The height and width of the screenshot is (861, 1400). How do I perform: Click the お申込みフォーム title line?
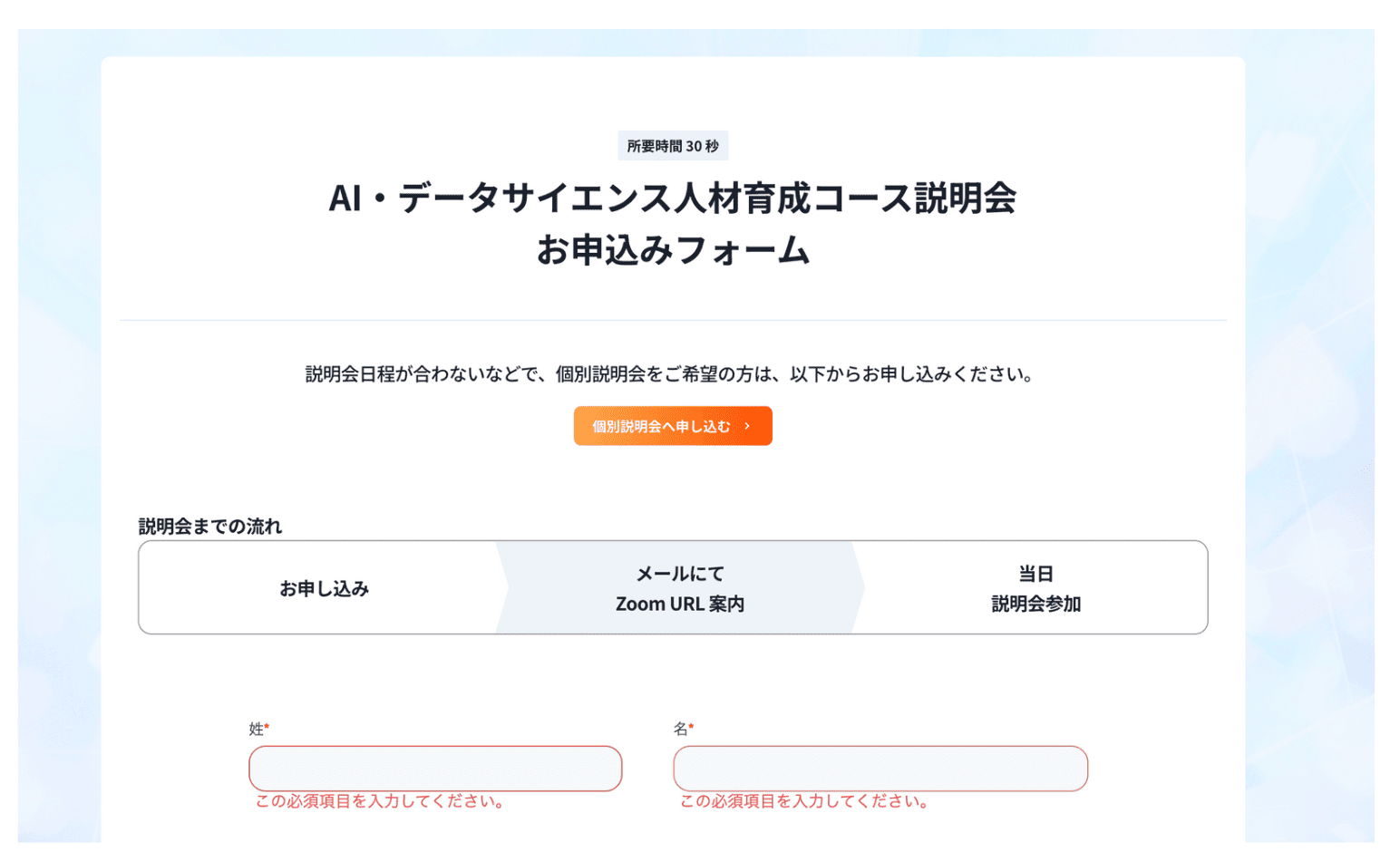click(672, 250)
